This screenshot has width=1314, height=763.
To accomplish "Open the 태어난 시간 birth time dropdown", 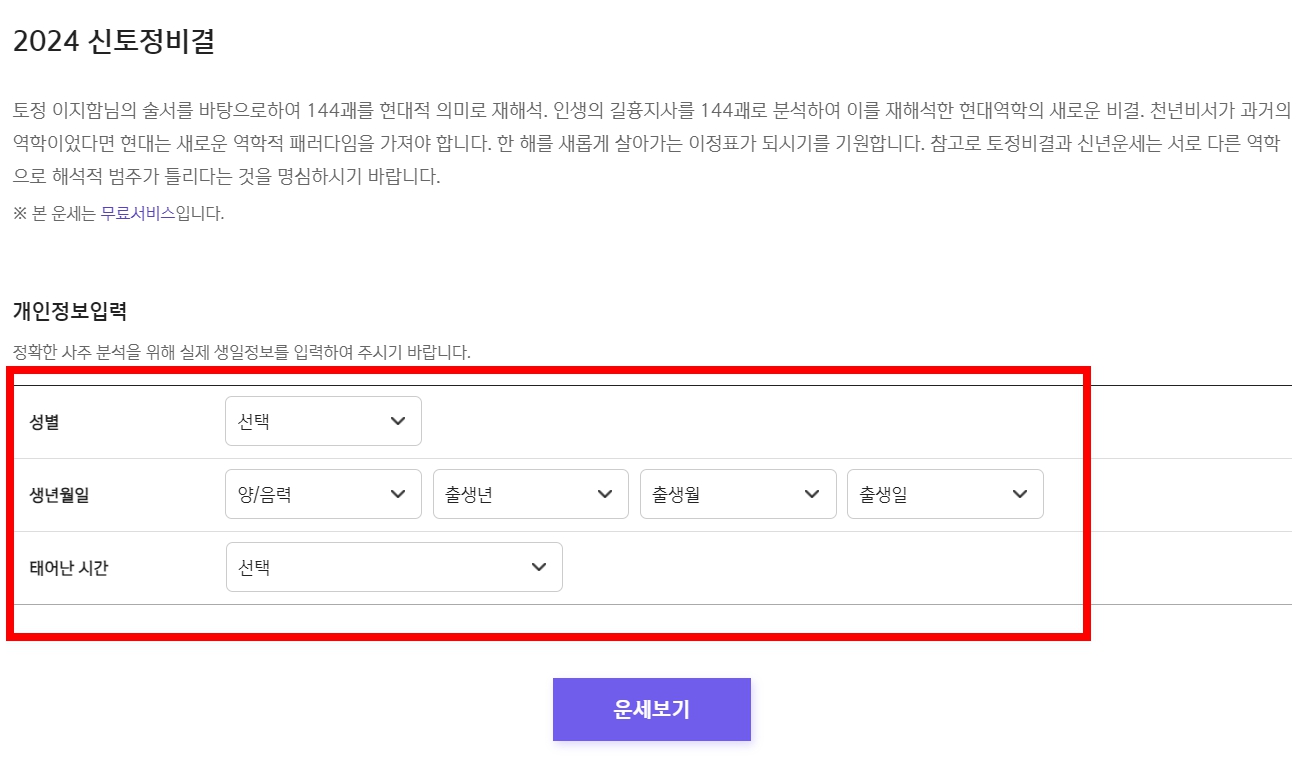I will click(392, 566).
